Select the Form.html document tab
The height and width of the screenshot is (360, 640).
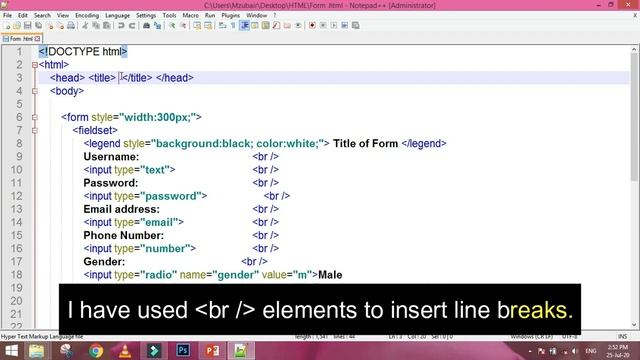(21, 39)
